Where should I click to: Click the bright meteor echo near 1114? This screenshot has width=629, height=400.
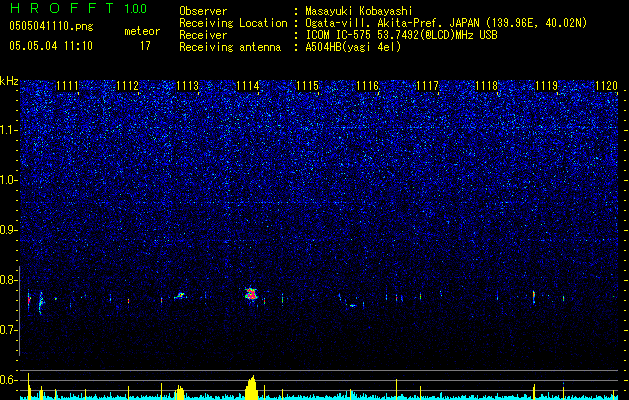pyautogui.click(x=251, y=294)
